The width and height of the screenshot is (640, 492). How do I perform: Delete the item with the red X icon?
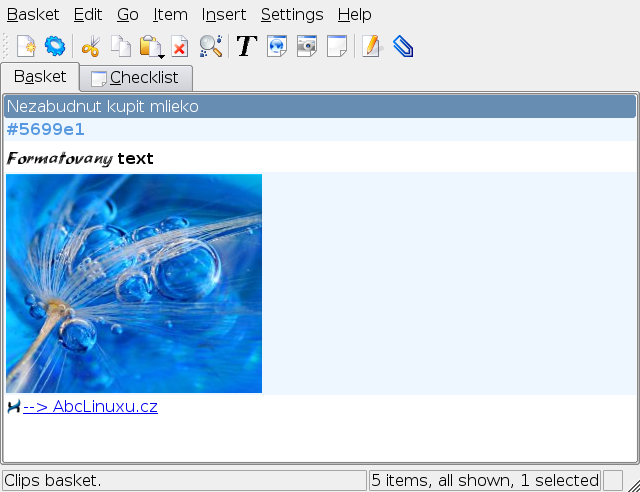179,46
